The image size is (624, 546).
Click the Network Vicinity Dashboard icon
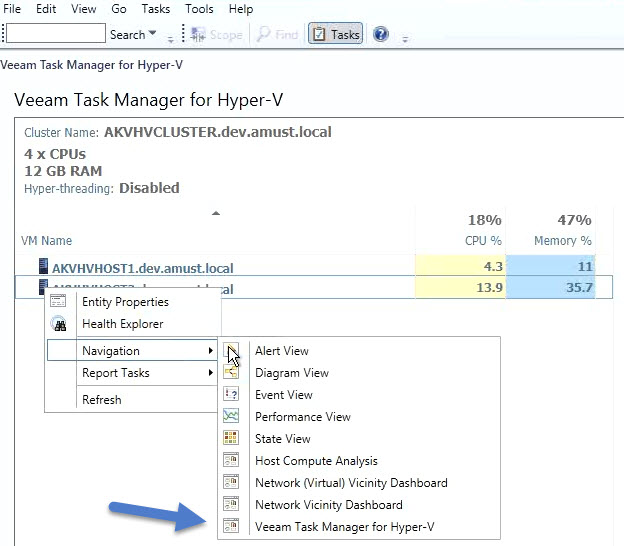click(231, 504)
